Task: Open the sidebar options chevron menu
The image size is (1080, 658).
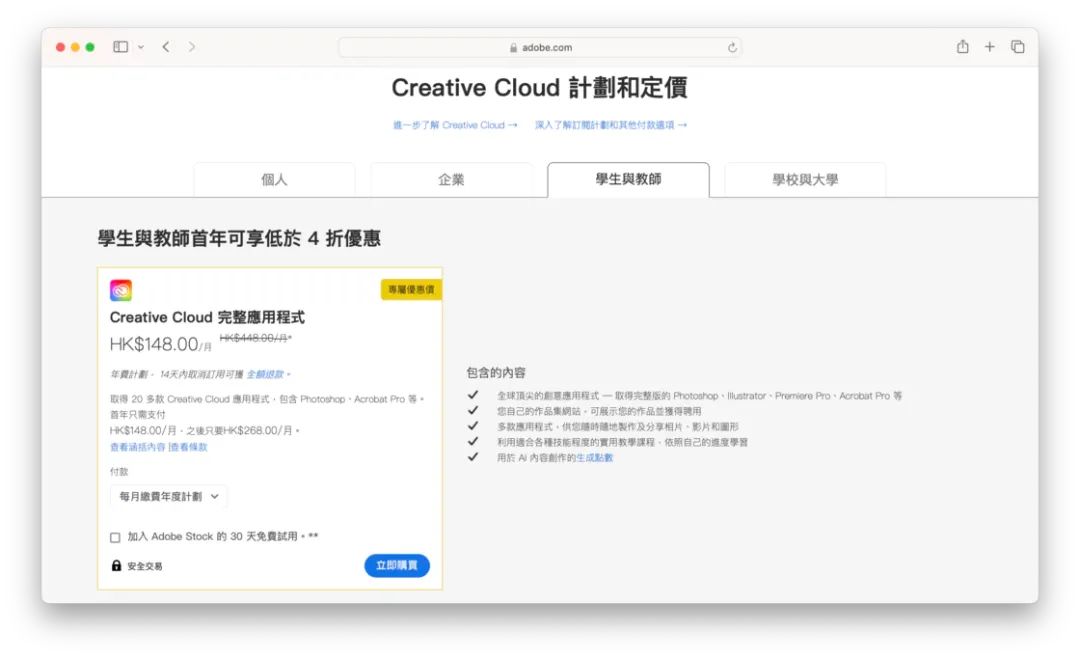Action: click(x=141, y=47)
